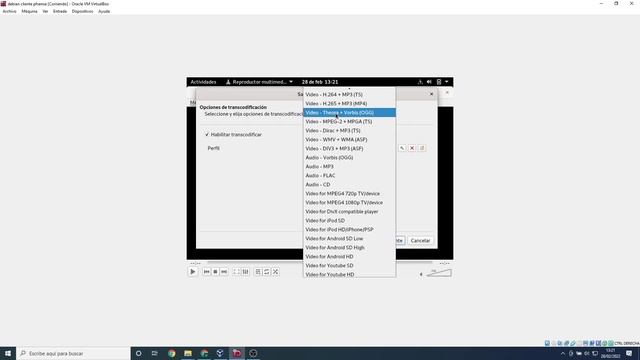
Task: Stop playback in VLC
Action: click(215, 272)
